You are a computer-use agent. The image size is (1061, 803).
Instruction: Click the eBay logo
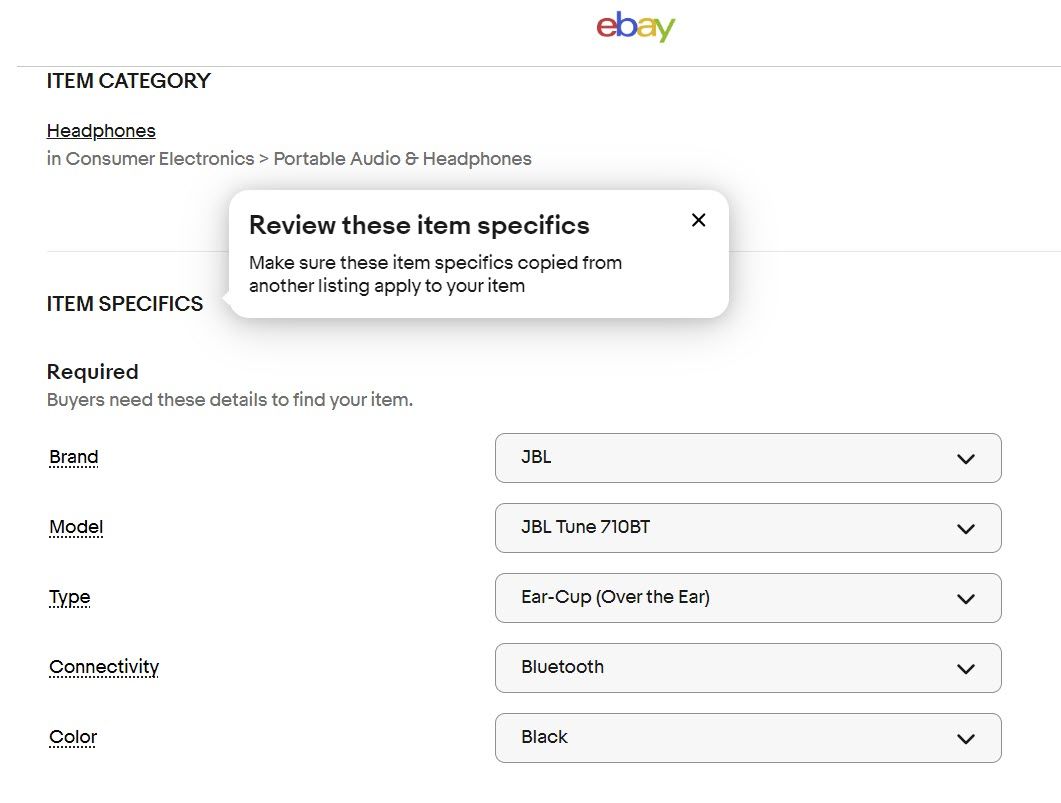tap(635, 26)
